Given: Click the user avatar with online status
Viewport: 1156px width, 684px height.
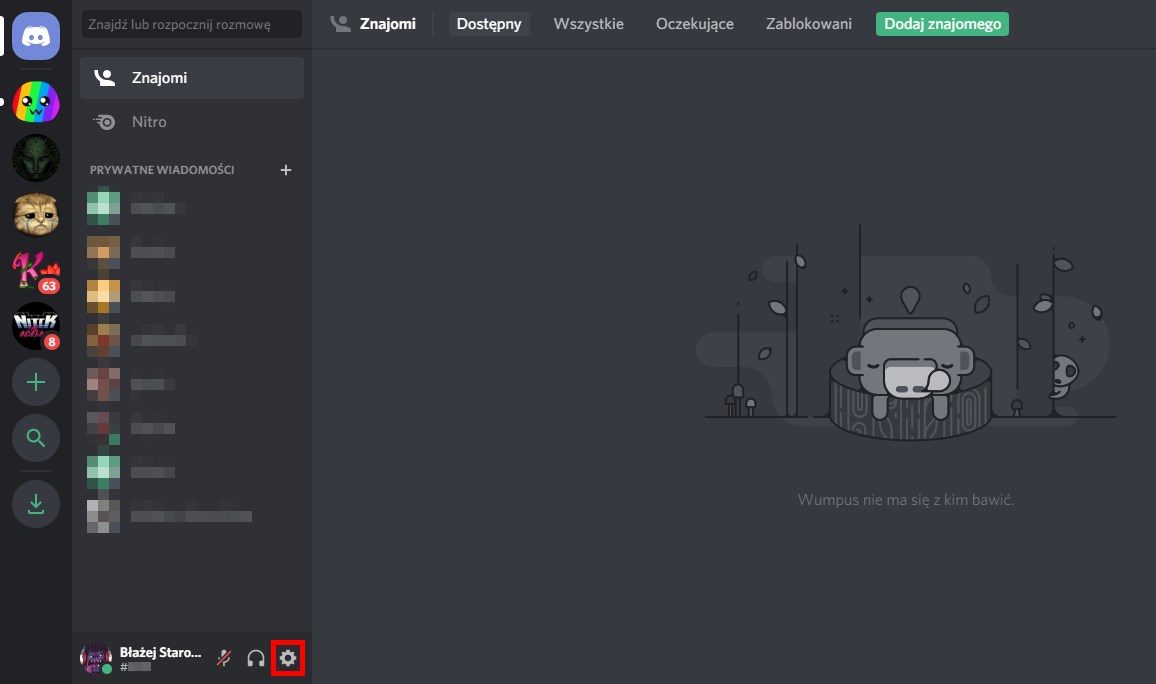Looking at the screenshot, I should pos(96,657).
